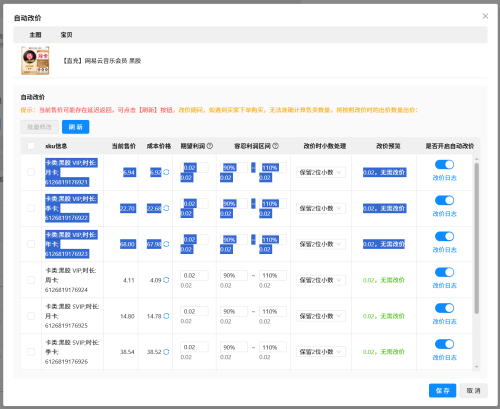The height and width of the screenshot is (409, 500).
Task: Toggle auto price change for 周卡 row
Action: 444,272
